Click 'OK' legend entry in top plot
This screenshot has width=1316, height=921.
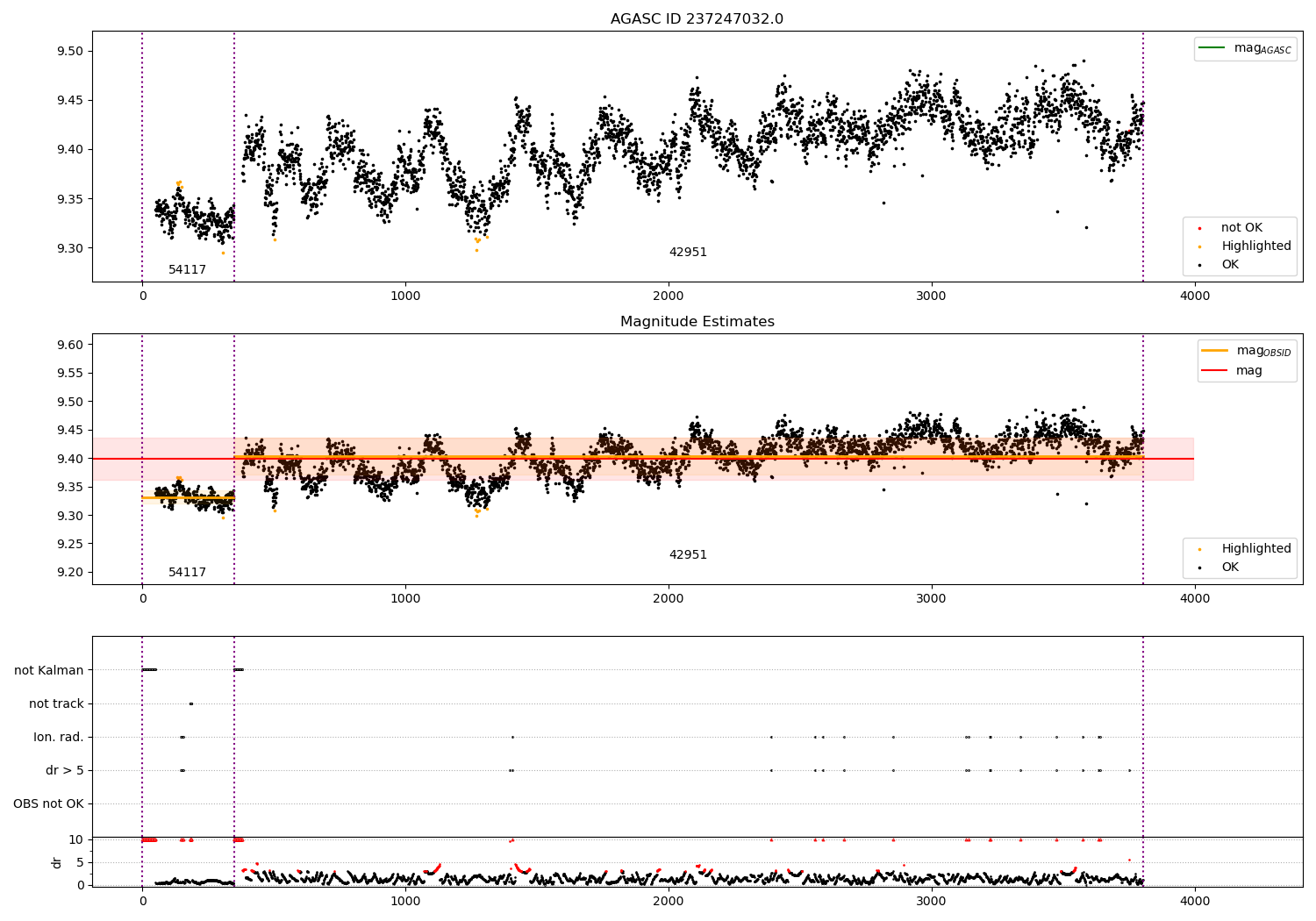point(1219,265)
